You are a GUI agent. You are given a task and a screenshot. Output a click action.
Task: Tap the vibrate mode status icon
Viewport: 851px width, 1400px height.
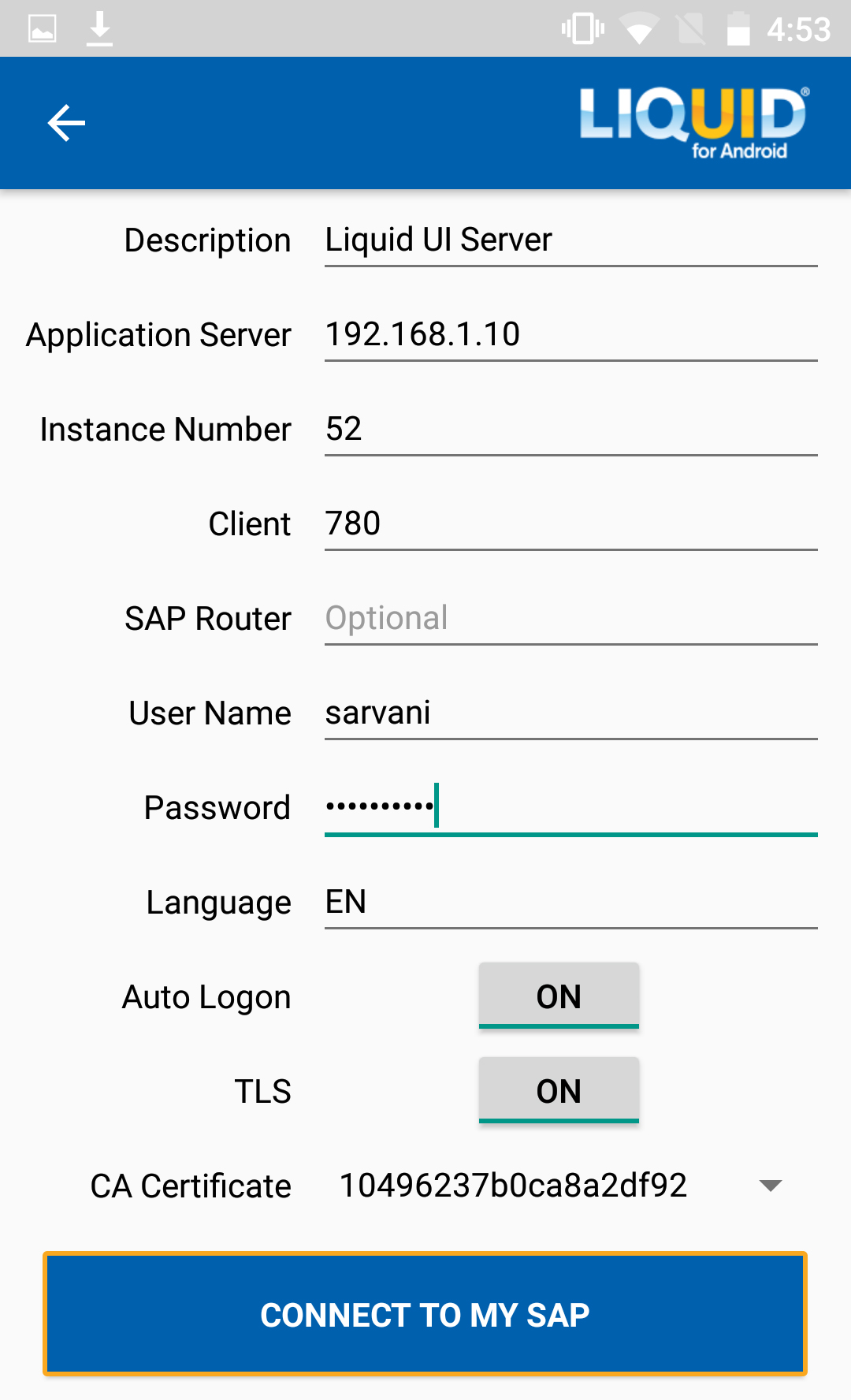(x=582, y=29)
